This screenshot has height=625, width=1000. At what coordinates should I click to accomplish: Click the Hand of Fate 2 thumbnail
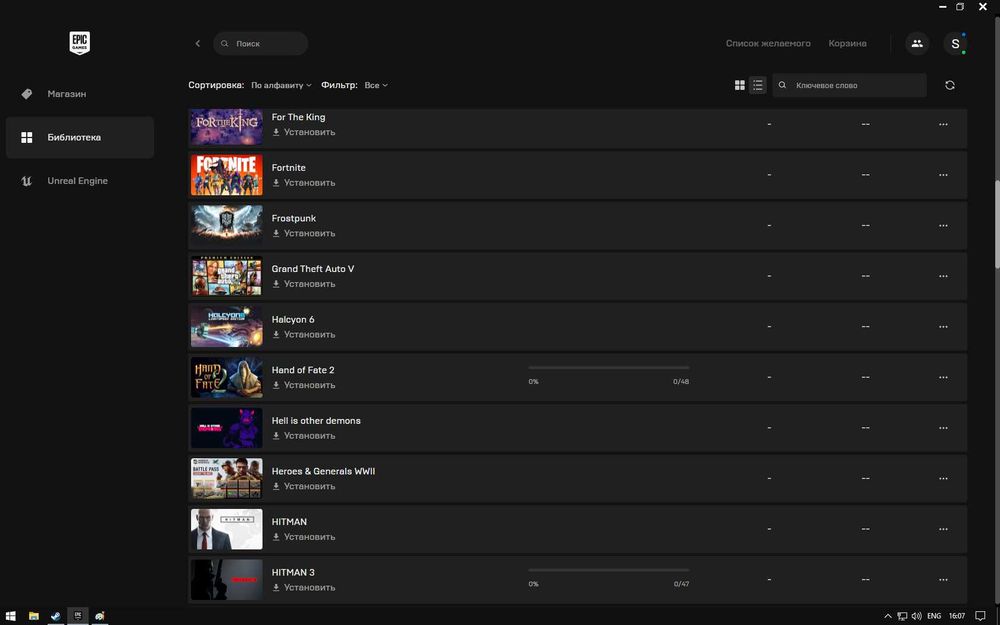point(226,377)
